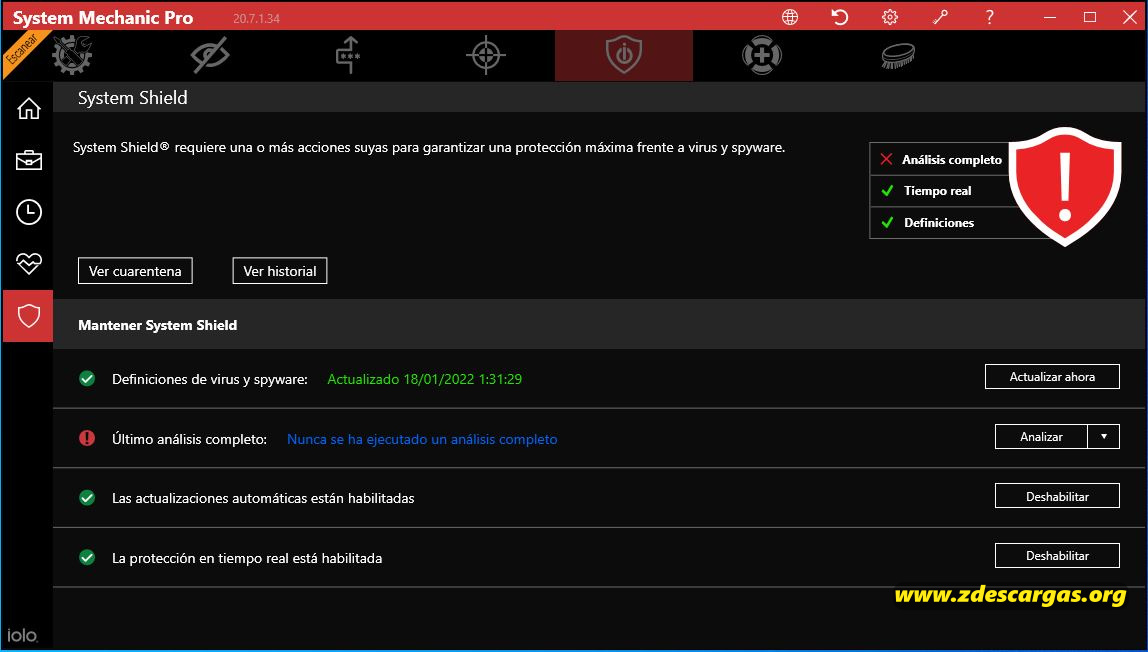Go to Home in the left sidebar
The height and width of the screenshot is (652, 1148).
(x=29, y=108)
